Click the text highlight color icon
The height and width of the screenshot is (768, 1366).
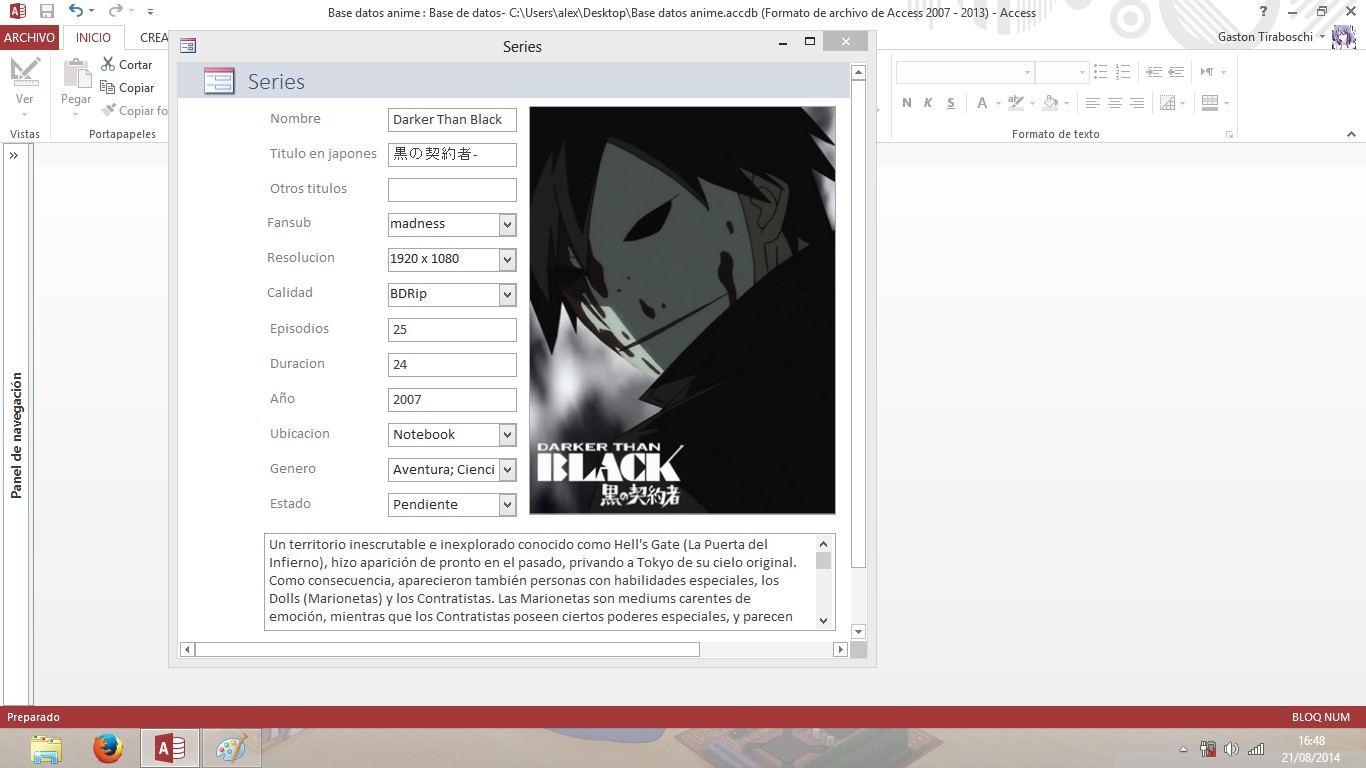tap(1016, 103)
